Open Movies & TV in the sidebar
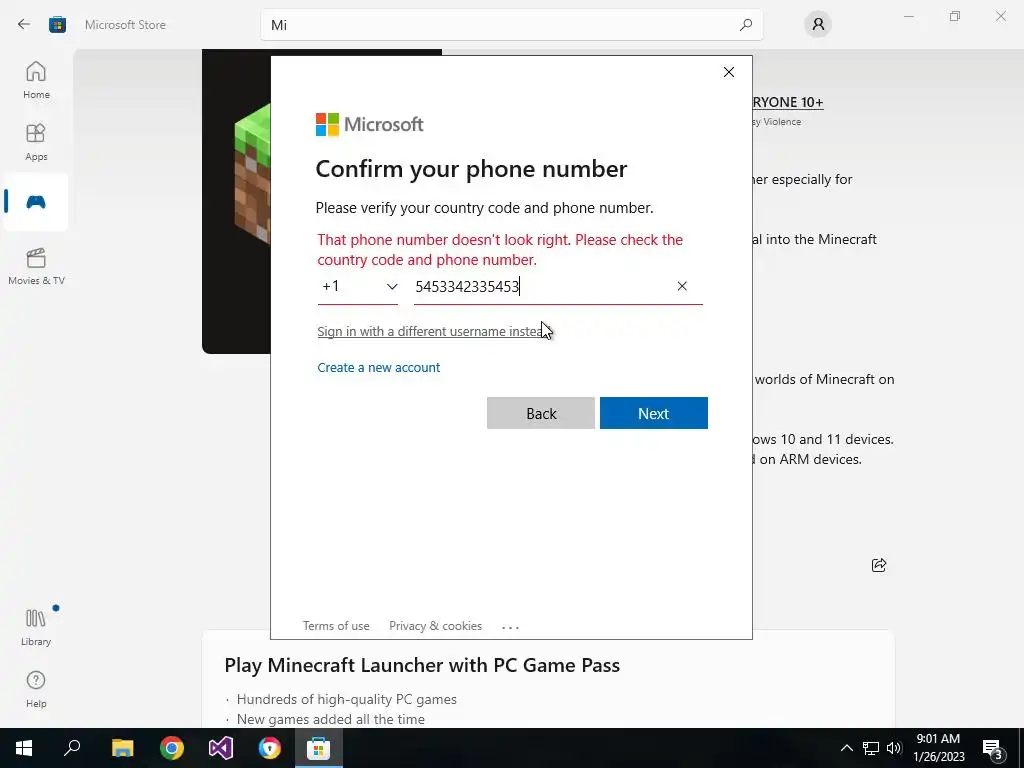Image resolution: width=1024 pixels, height=768 pixels. tap(36, 266)
